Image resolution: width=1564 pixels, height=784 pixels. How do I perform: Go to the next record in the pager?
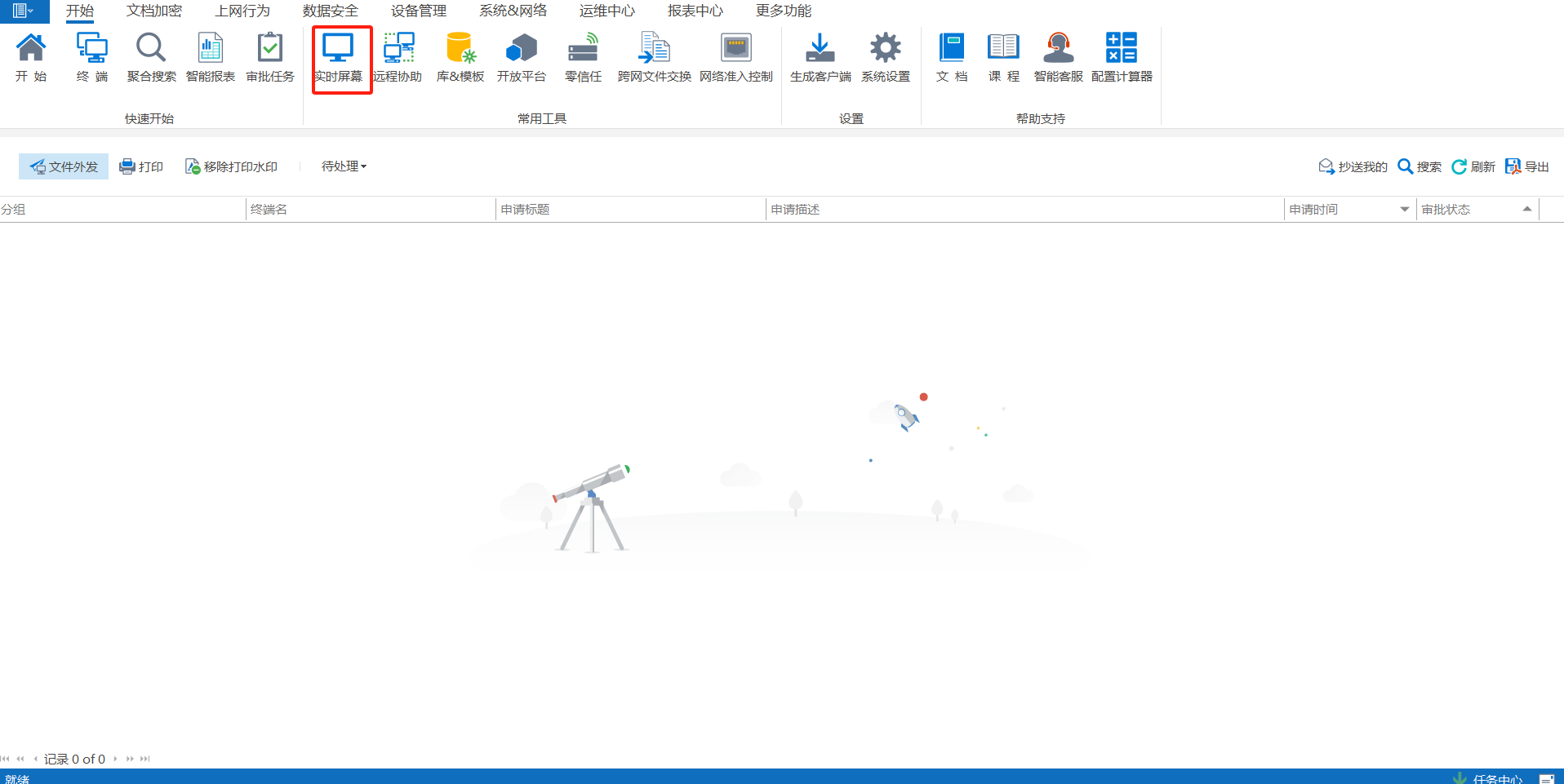pos(115,759)
